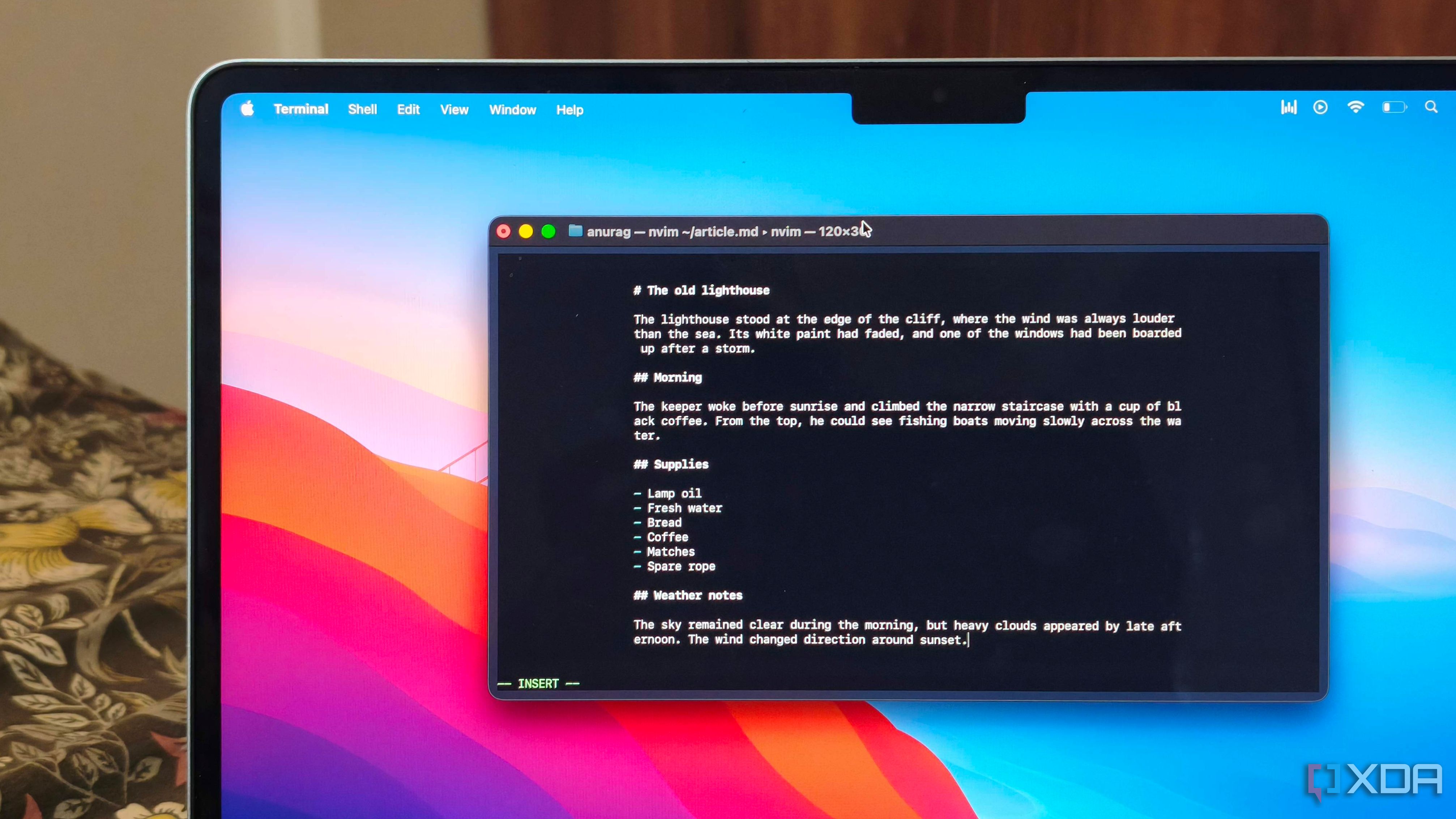This screenshot has height=819, width=1456.
Task: Click the line 'up after a storm.'
Action: pos(698,348)
